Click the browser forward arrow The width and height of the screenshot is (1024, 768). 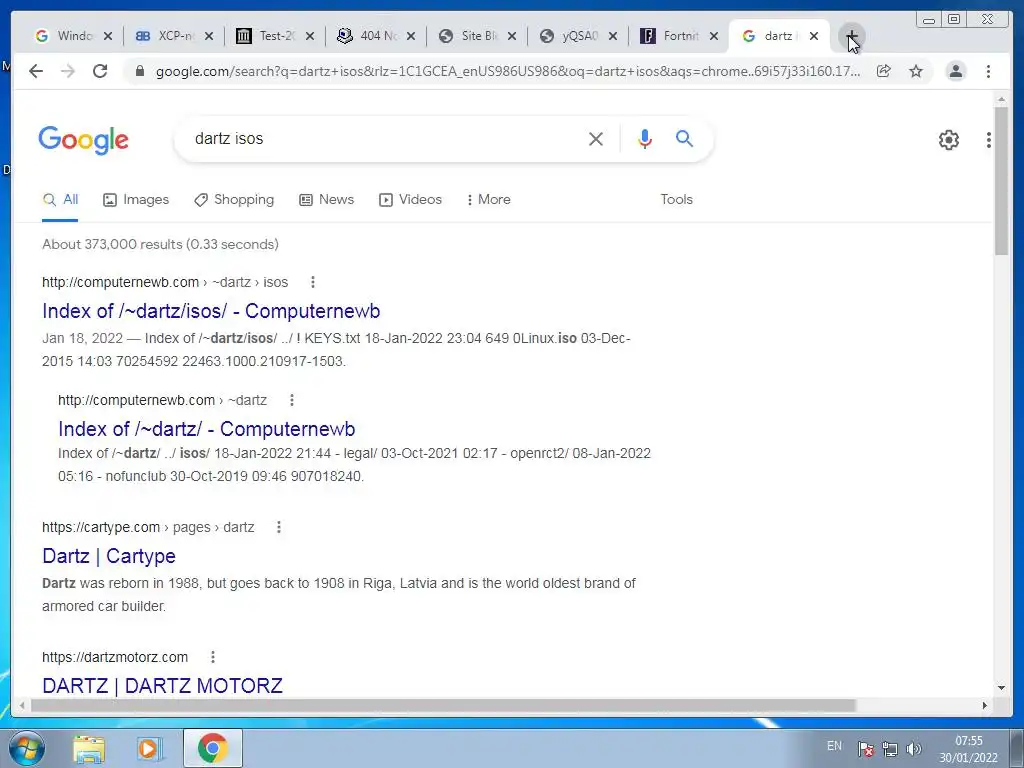(x=68, y=71)
